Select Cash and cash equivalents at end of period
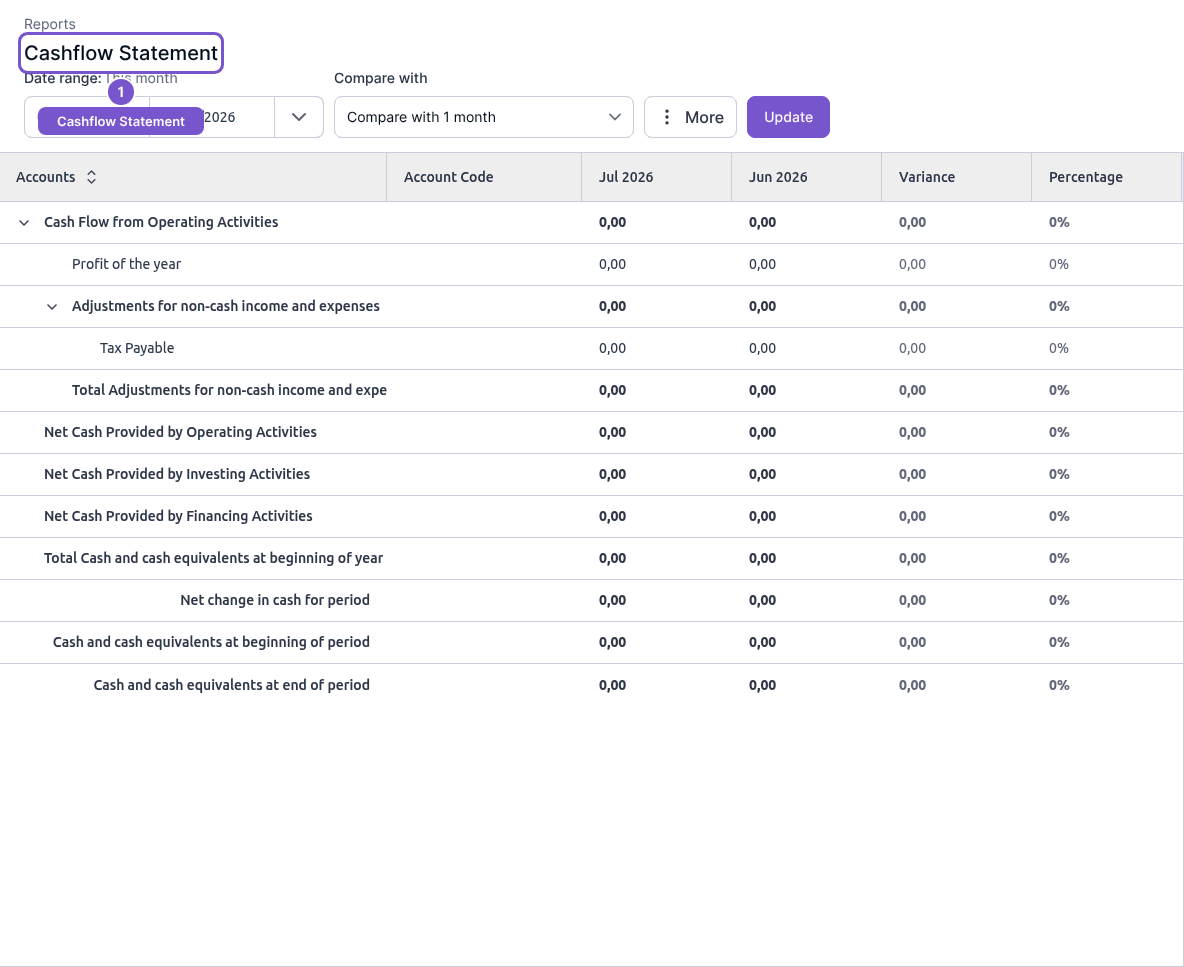 (591, 685)
